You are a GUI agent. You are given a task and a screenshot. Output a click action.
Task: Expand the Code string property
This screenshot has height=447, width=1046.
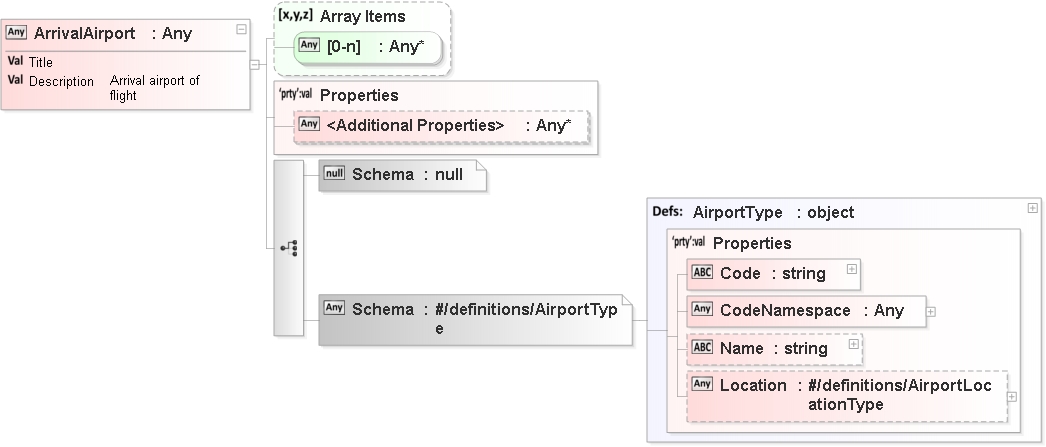[851, 268]
